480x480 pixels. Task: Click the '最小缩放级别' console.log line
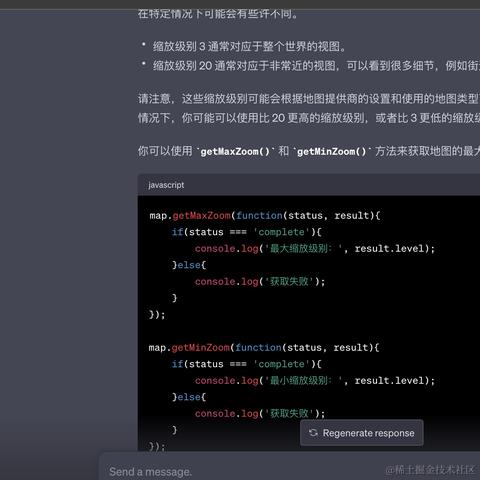click(x=315, y=381)
